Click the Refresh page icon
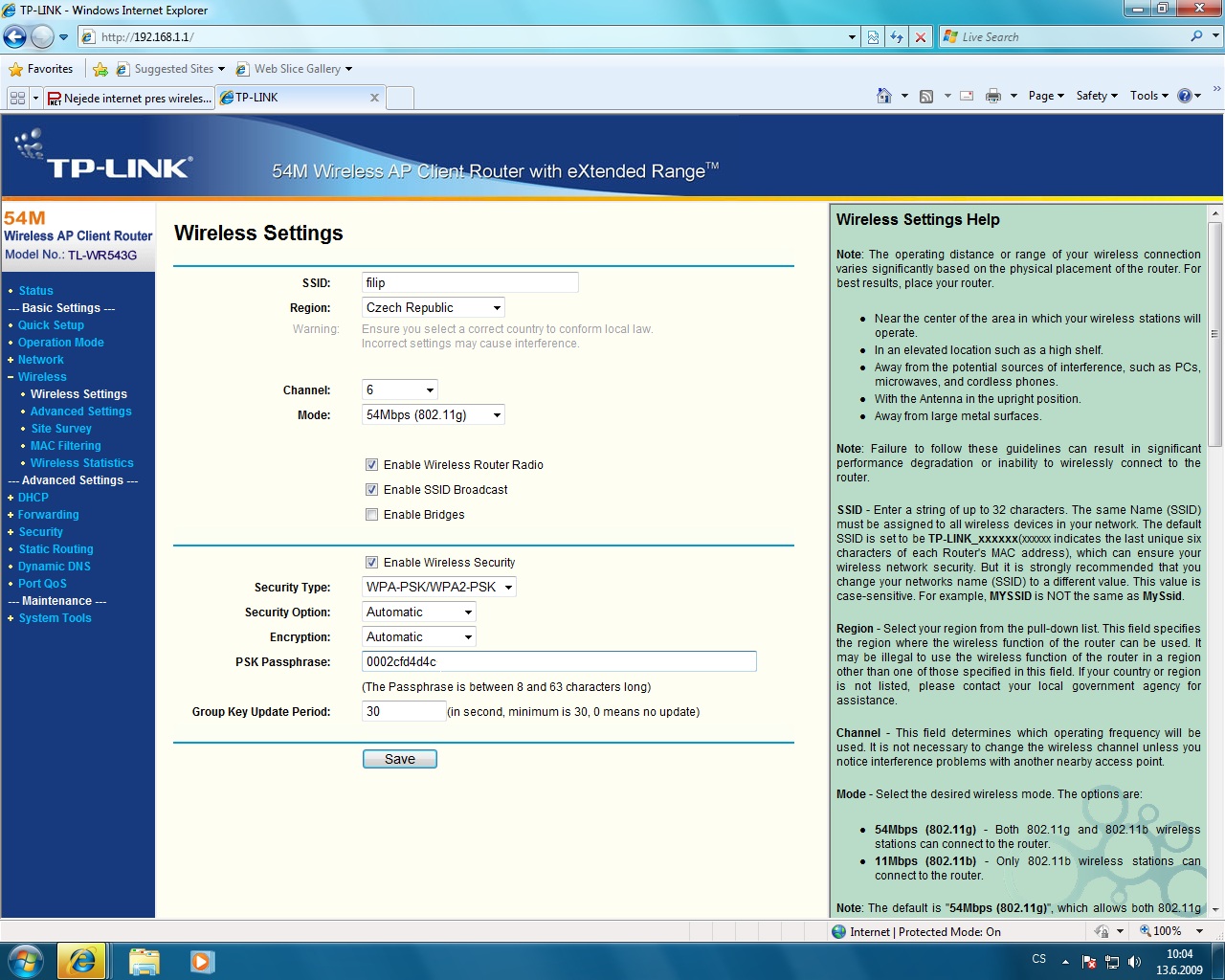Image resolution: width=1225 pixels, height=980 pixels. (897, 36)
